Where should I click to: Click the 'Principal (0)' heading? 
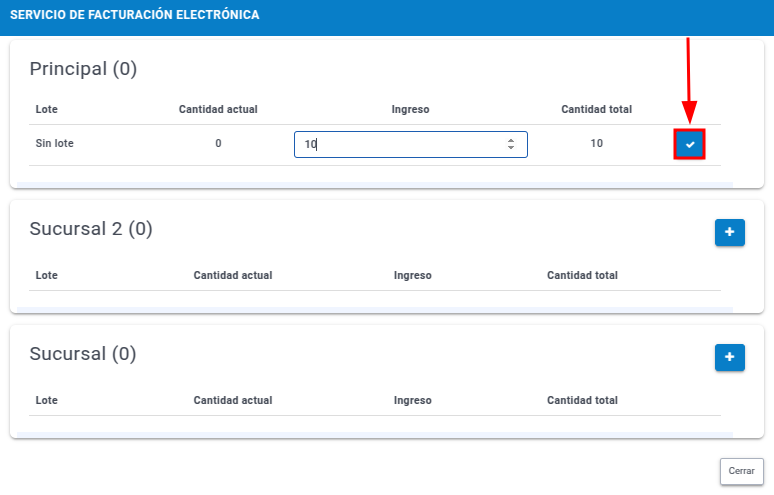coord(83,69)
